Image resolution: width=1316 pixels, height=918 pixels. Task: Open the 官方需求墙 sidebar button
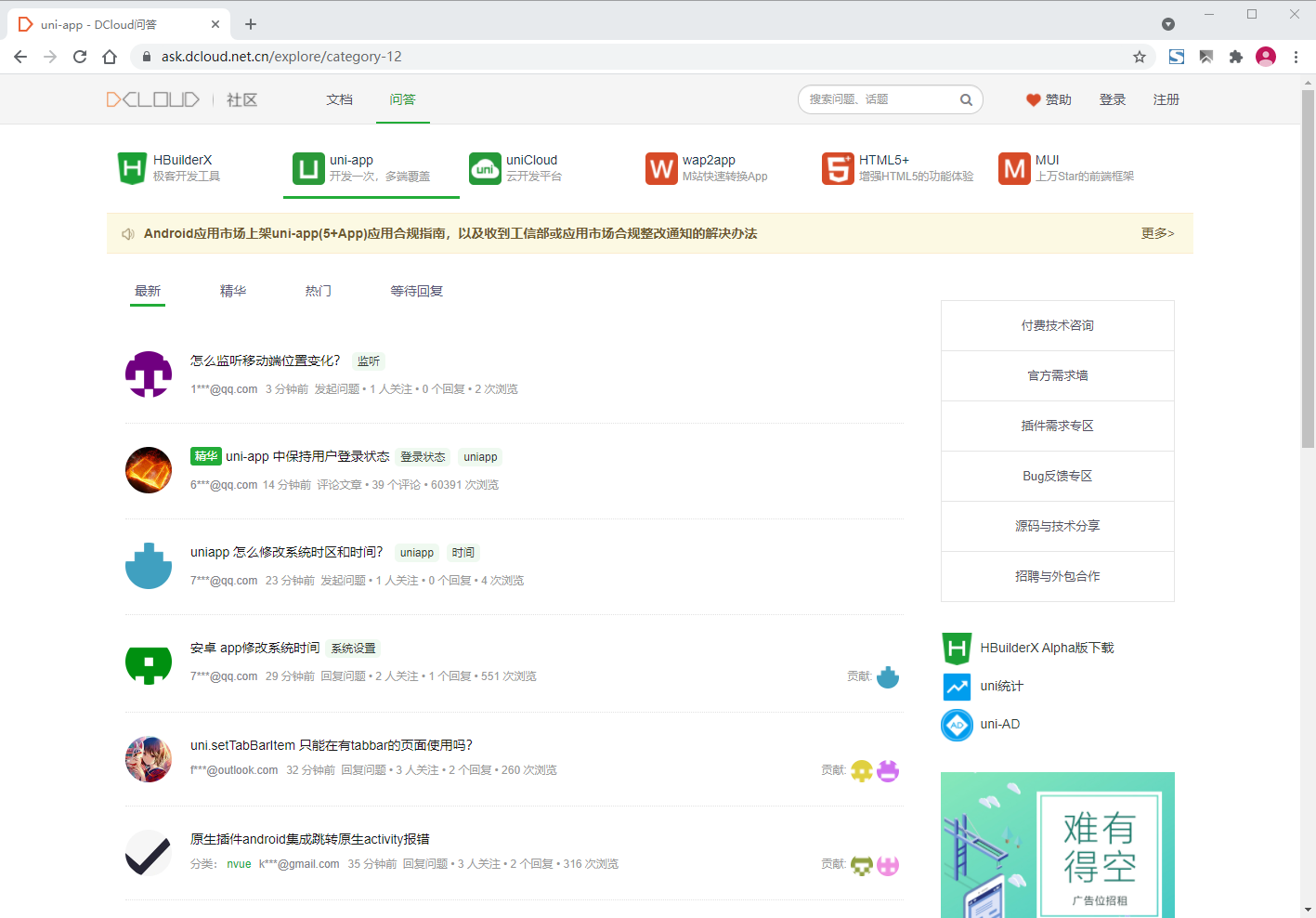pyautogui.click(x=1058, y=375)
